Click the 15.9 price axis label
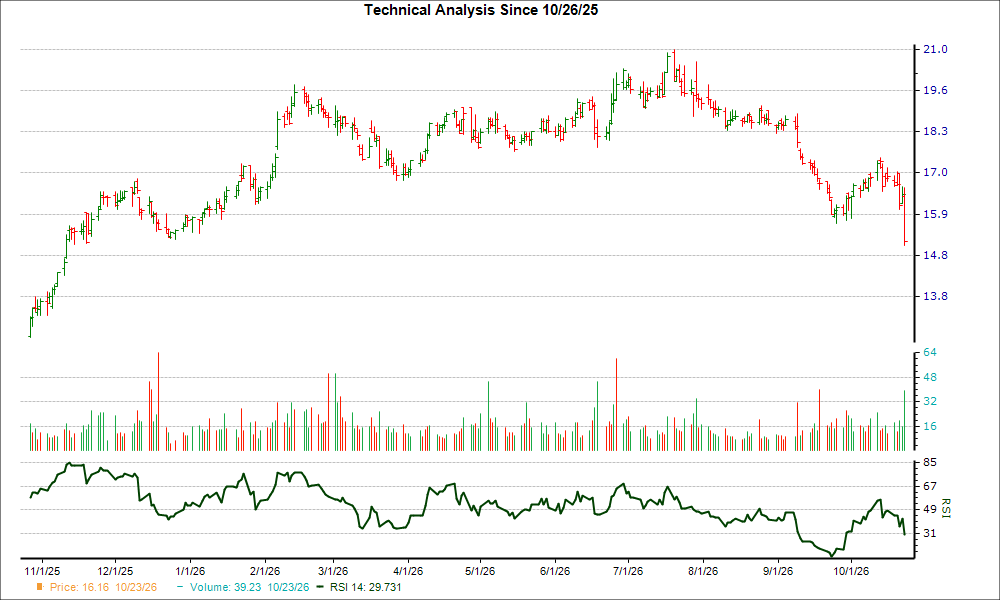The width and height of the screenshot is (1000, 600). click(x=935, y=214)
